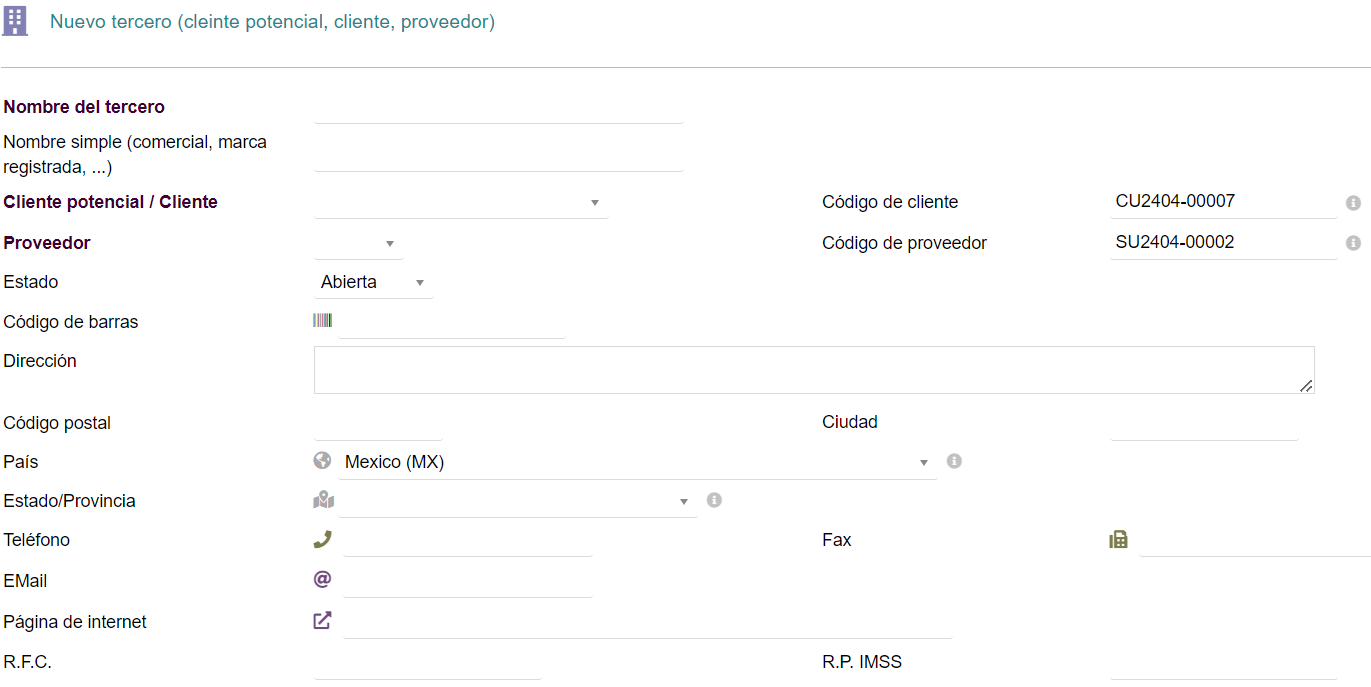The width and height of the screenshot is (1371, 687).
Task: Open the Proveedor dropdown
Action: click(x=358, y=244)
